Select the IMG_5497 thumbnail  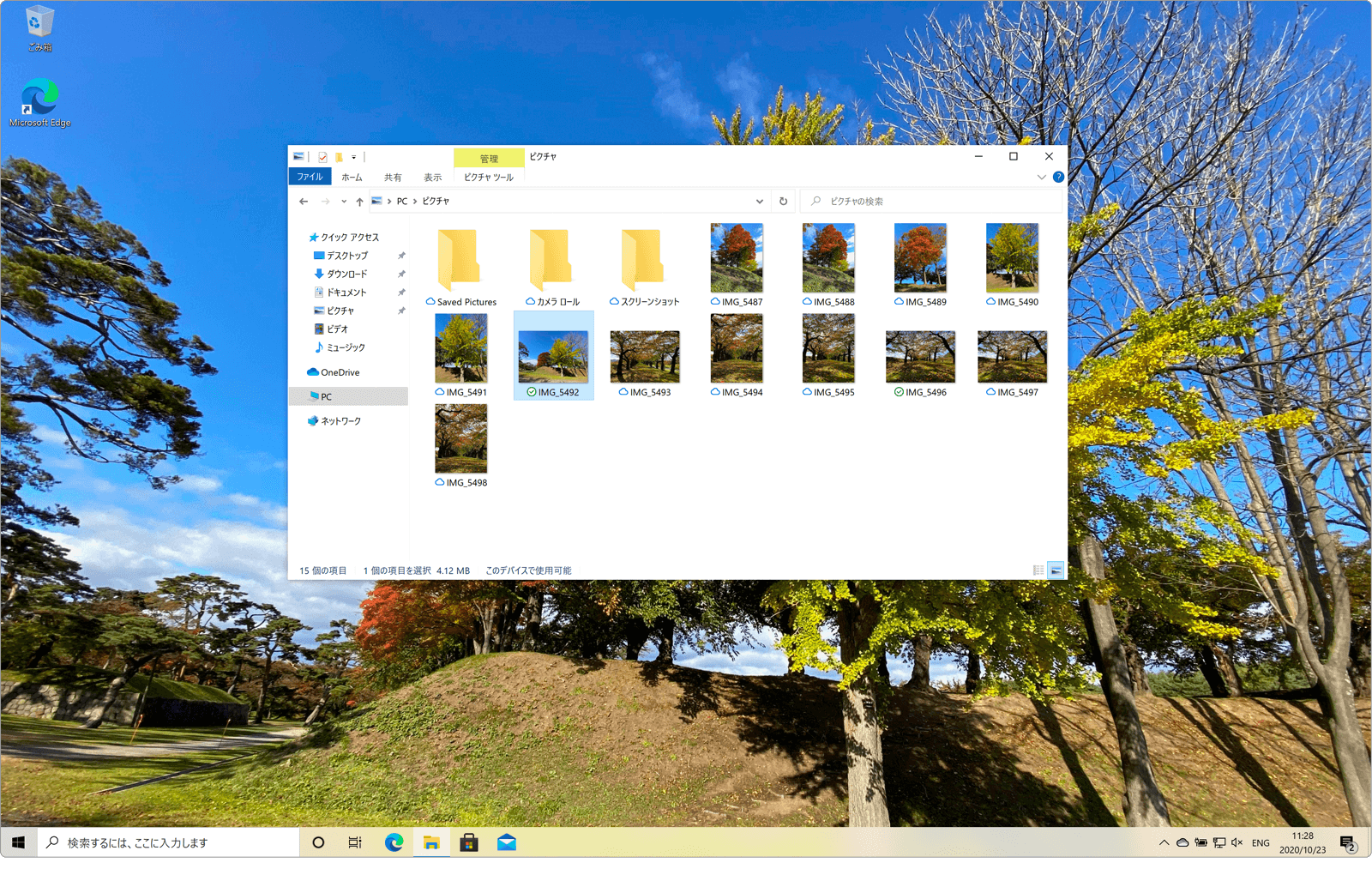point(1012,356)
